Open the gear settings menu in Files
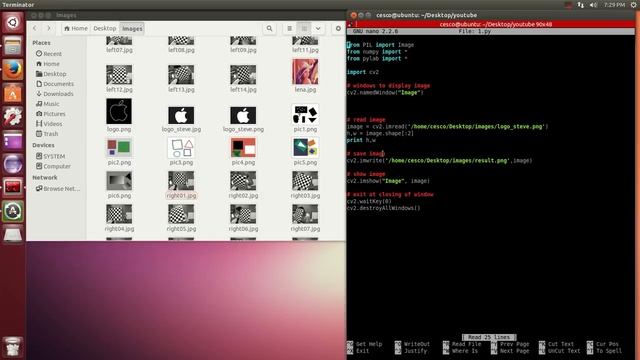 coord(338,29)
